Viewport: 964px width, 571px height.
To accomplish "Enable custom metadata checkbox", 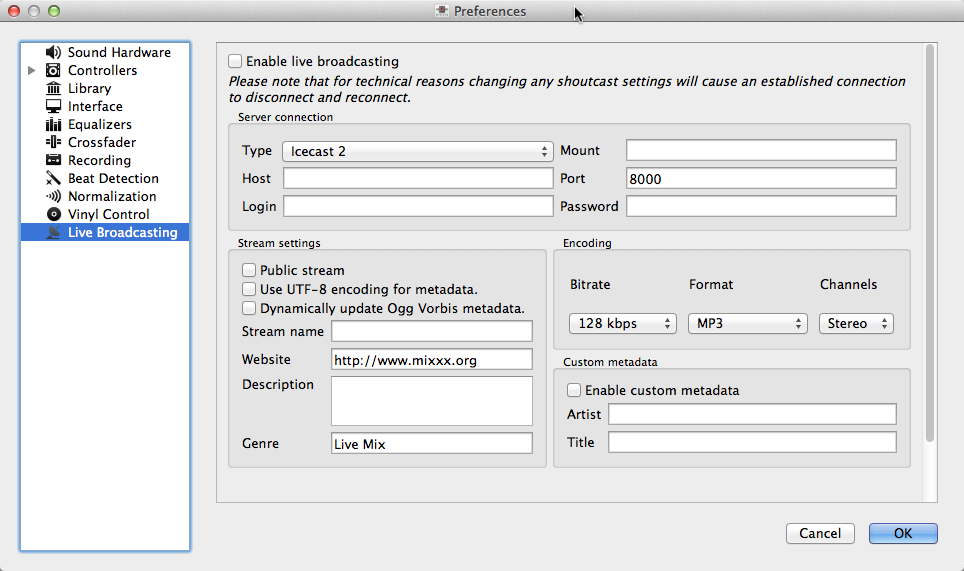I will 574,390.
